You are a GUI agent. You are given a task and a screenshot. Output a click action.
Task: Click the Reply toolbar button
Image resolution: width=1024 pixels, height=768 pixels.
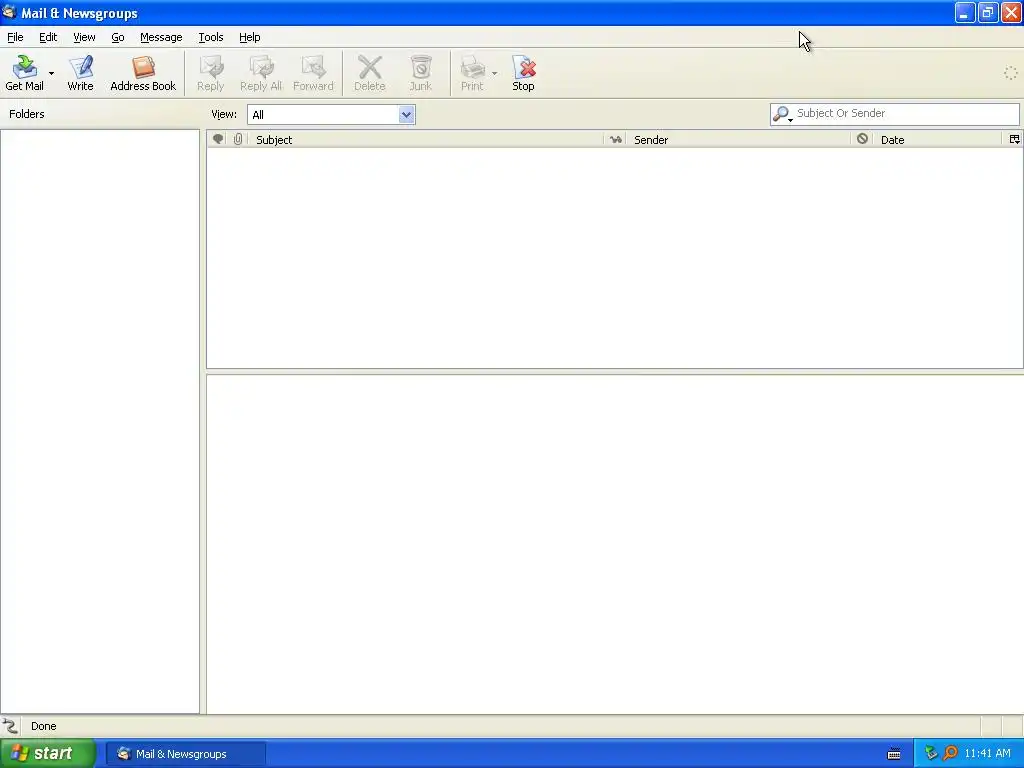click(x=210, y=72)
